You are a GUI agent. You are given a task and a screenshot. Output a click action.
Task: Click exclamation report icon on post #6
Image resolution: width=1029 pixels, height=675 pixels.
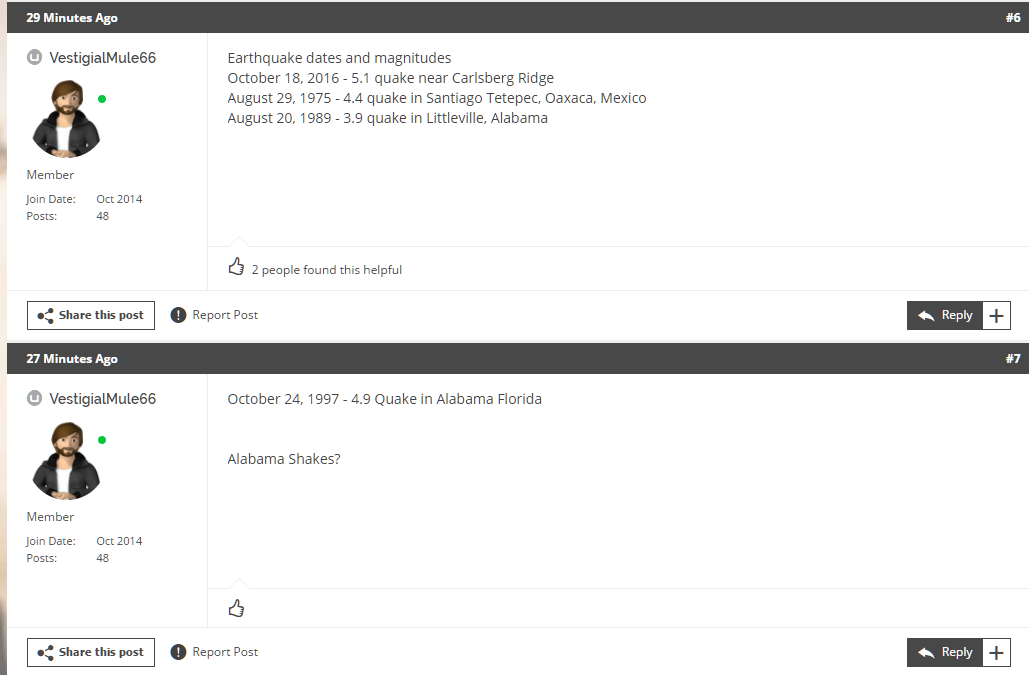click(178, 315)
